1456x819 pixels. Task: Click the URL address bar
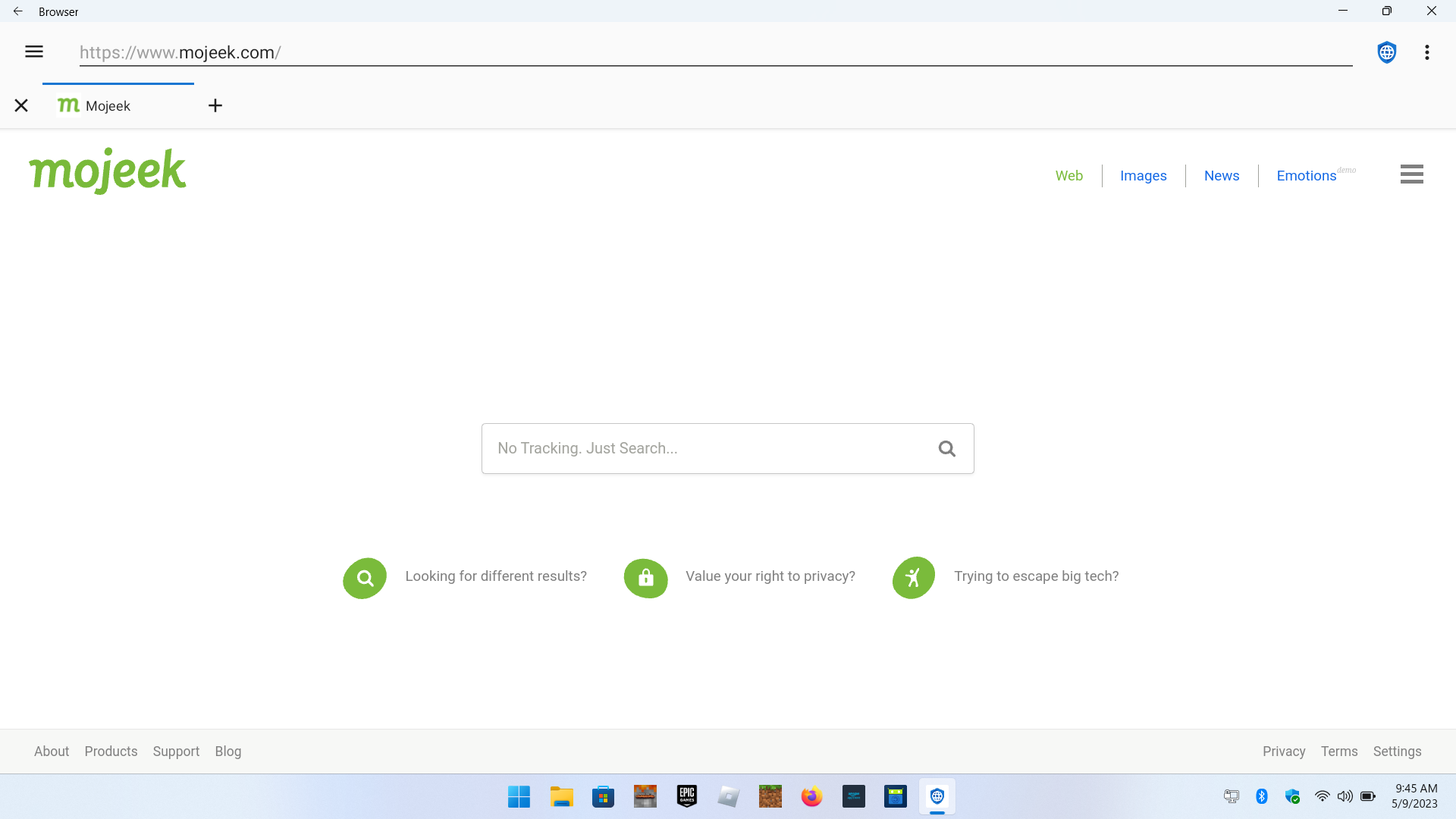[715, 52]
